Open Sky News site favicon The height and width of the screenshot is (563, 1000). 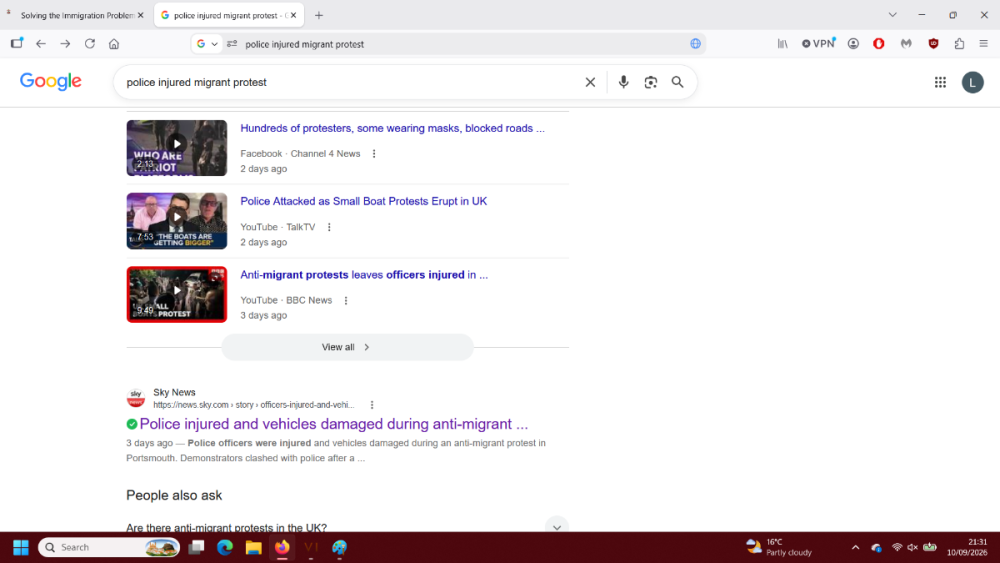pyautogui.click(x=136, y=398)
